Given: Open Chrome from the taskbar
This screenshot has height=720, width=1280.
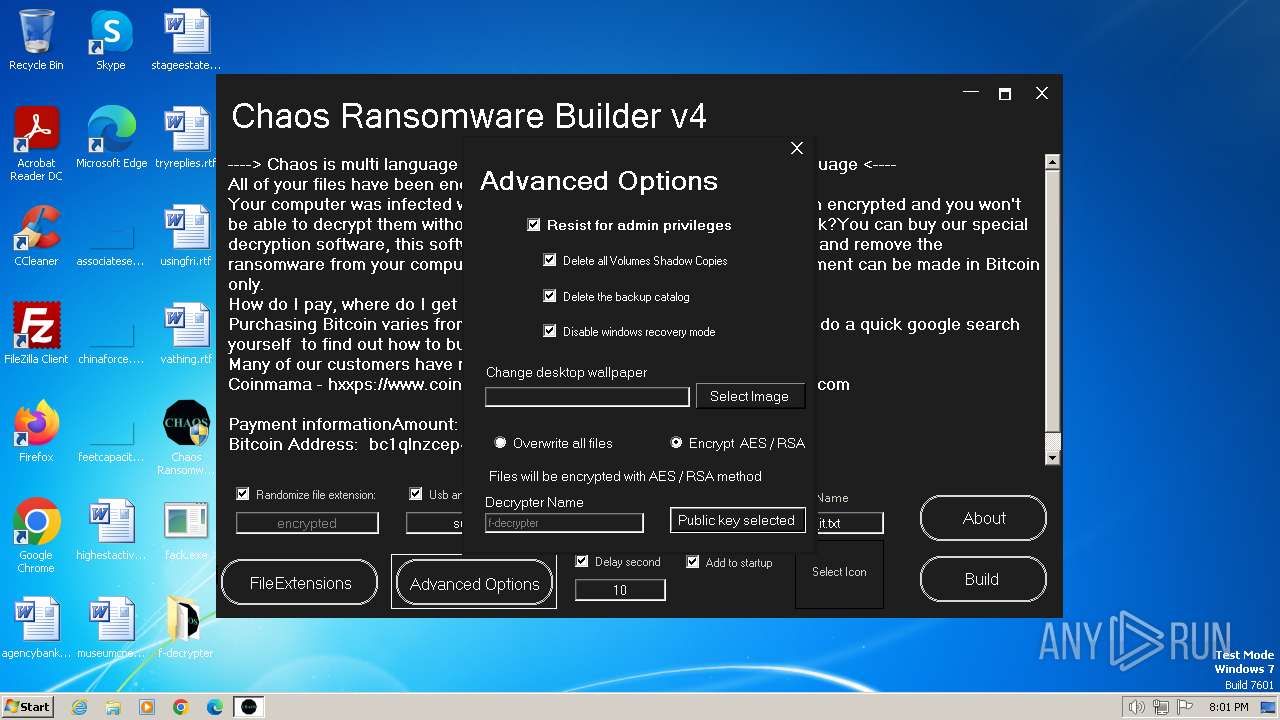Looking at the screenshot, I should click(x=181, y=707).
